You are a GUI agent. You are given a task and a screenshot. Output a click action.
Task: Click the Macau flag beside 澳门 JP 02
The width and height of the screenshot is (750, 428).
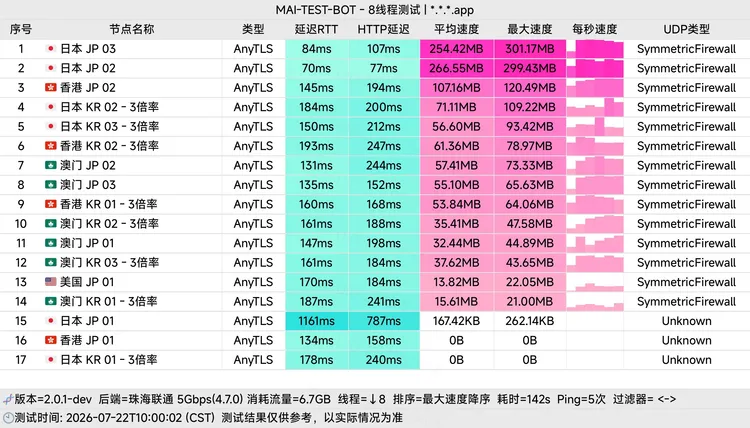coord(51,165)
